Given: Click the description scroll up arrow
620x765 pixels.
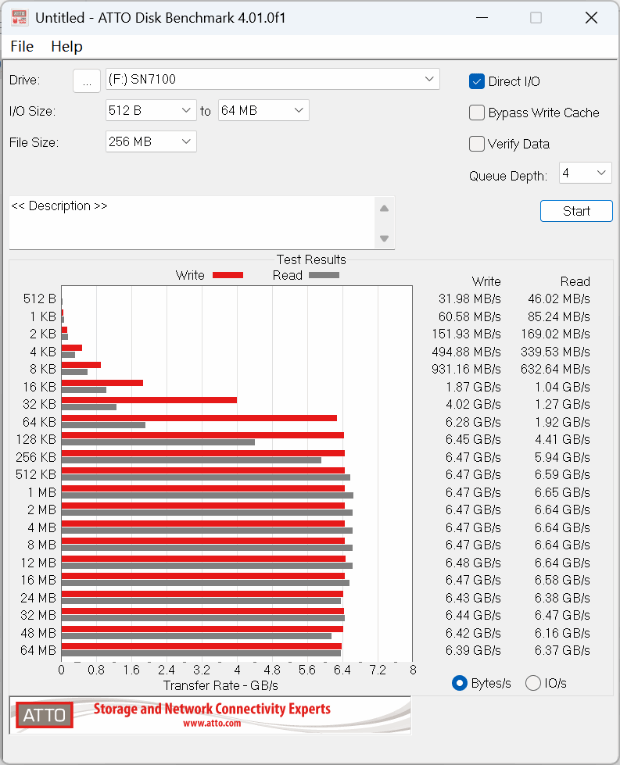Looking at the screenshot, I should tap(384, 208).
